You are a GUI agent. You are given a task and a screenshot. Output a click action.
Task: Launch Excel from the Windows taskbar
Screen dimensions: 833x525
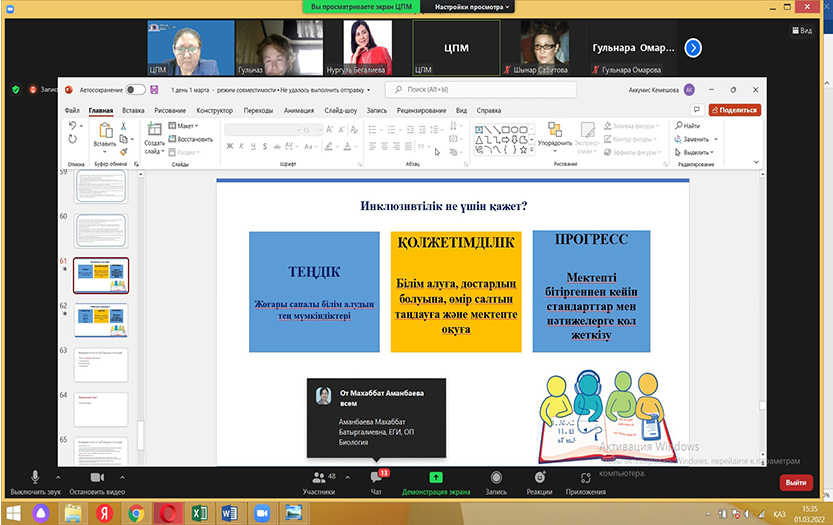point(199,512)
